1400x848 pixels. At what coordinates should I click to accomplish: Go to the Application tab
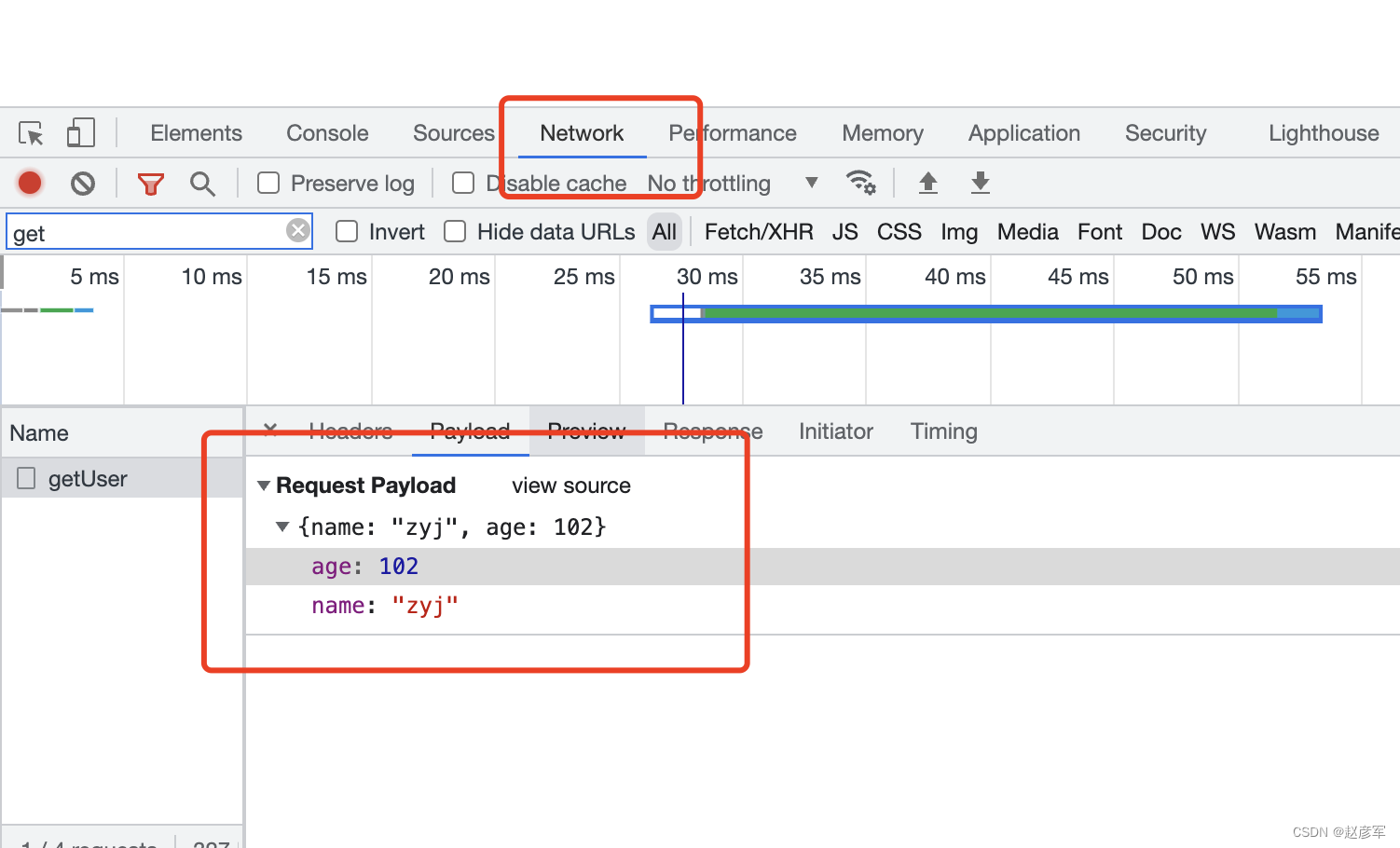[1024, 133]
